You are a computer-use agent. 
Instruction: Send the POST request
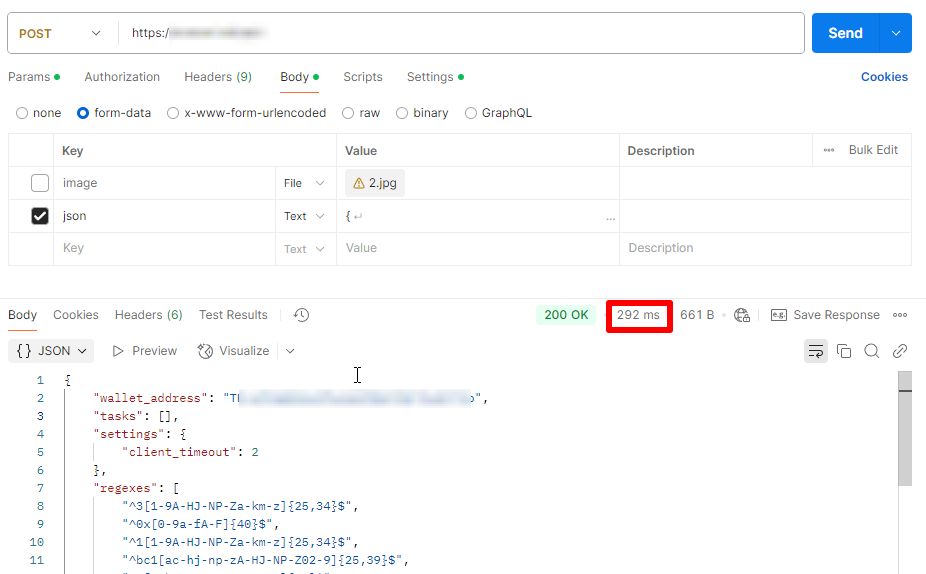click(x=845, y=33)
